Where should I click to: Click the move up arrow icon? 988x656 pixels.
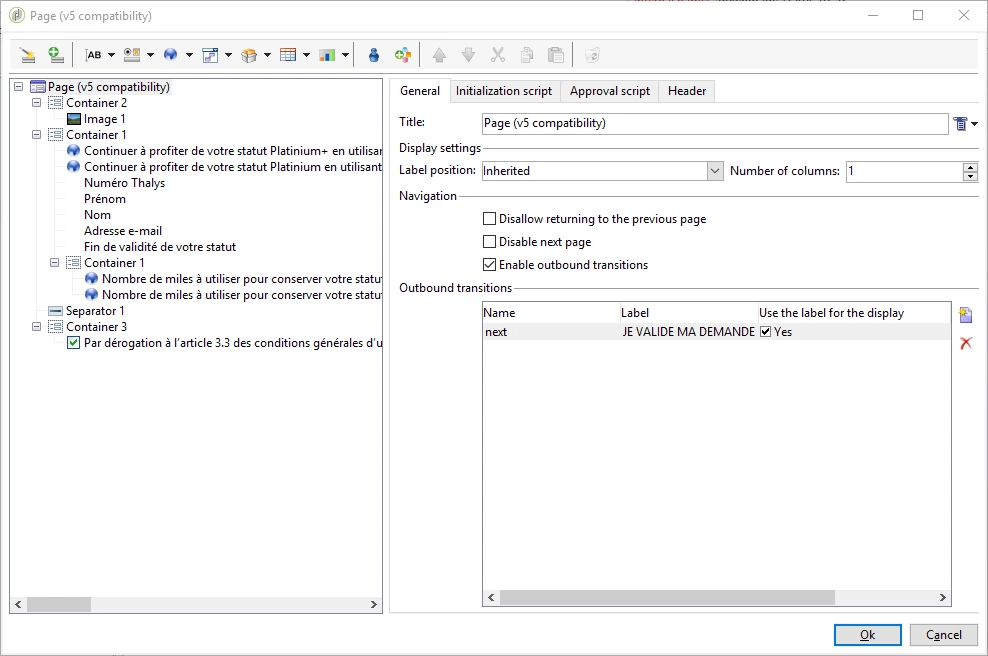pos(439,55)
